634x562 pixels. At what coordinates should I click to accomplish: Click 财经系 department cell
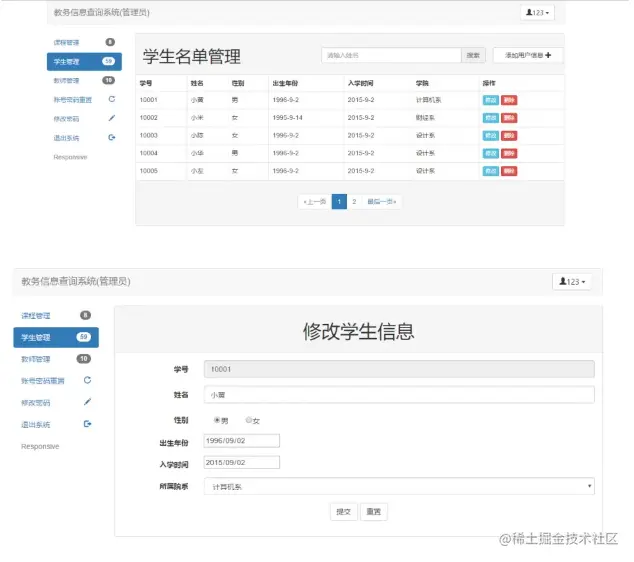(x=425, y=118)
